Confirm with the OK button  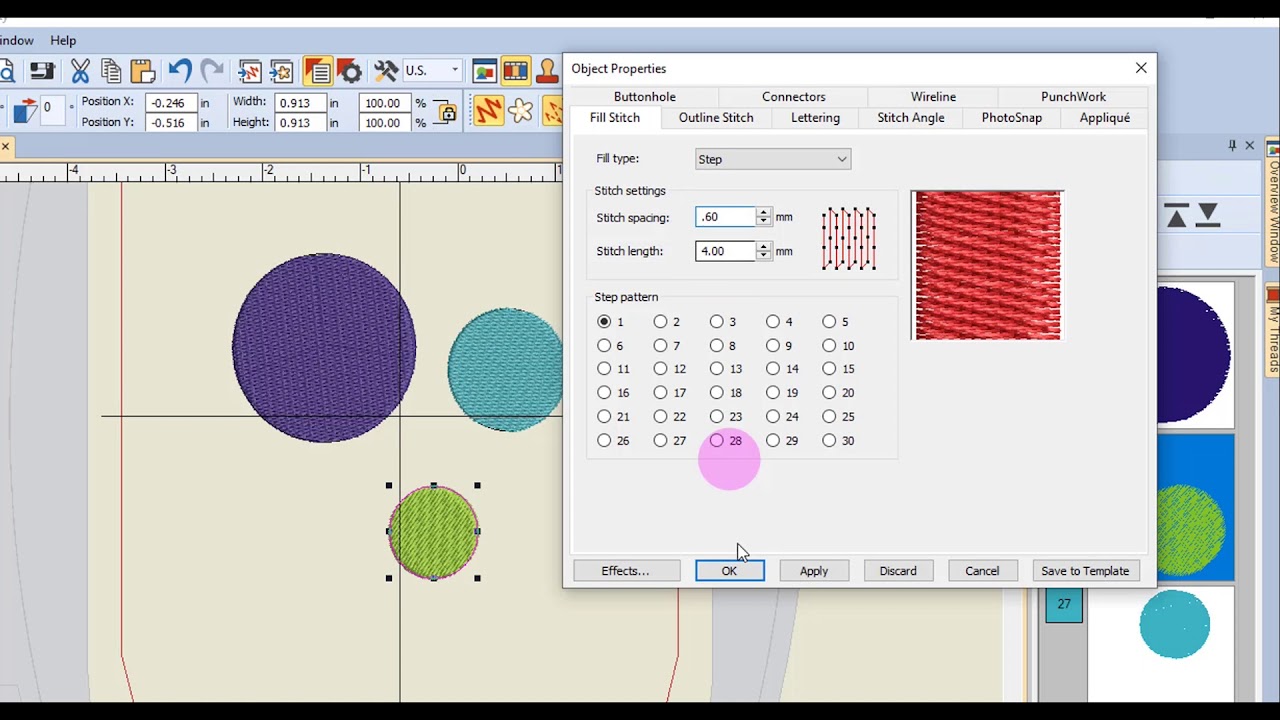point(729,571)
